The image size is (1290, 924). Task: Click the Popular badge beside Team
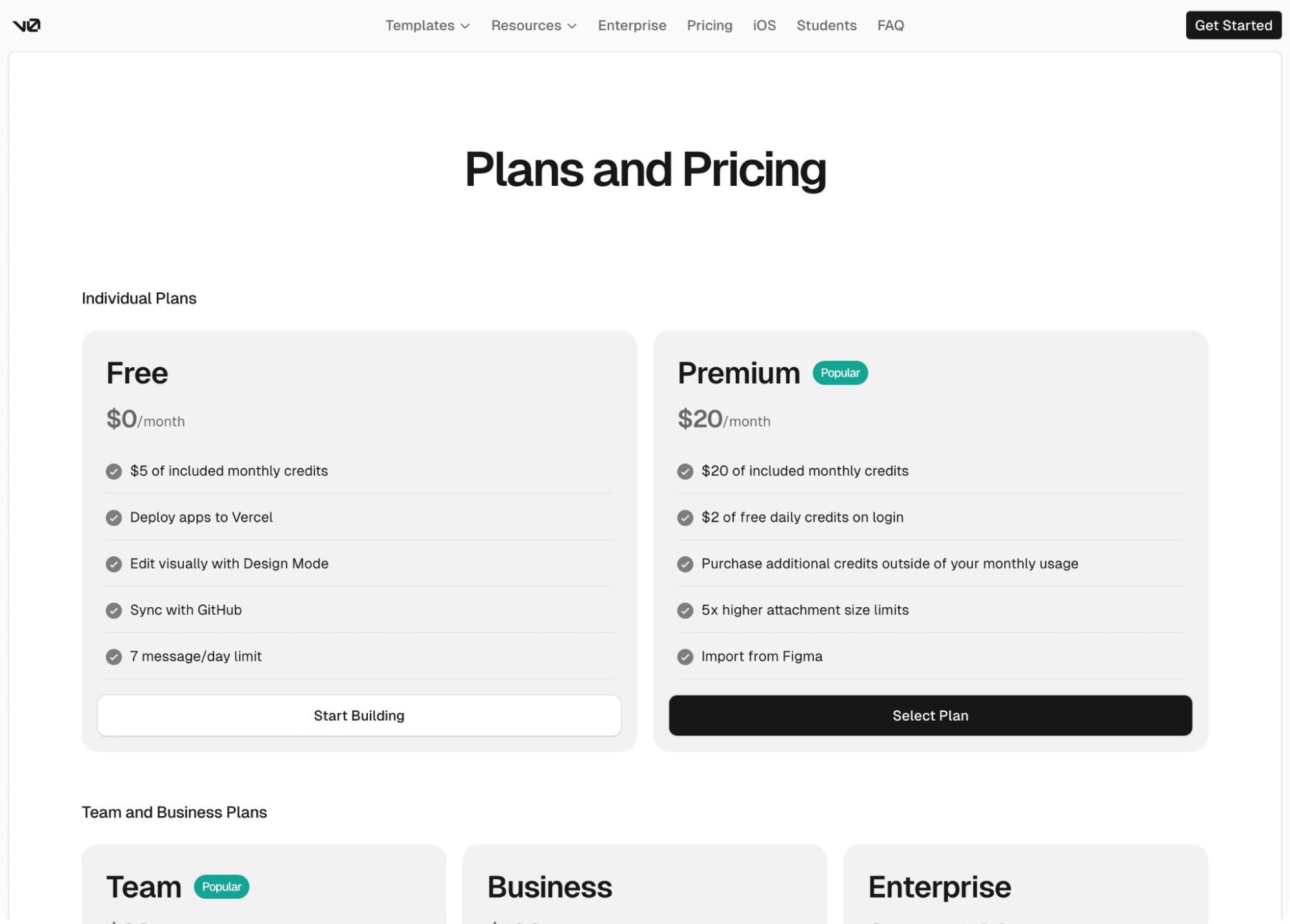221,887
